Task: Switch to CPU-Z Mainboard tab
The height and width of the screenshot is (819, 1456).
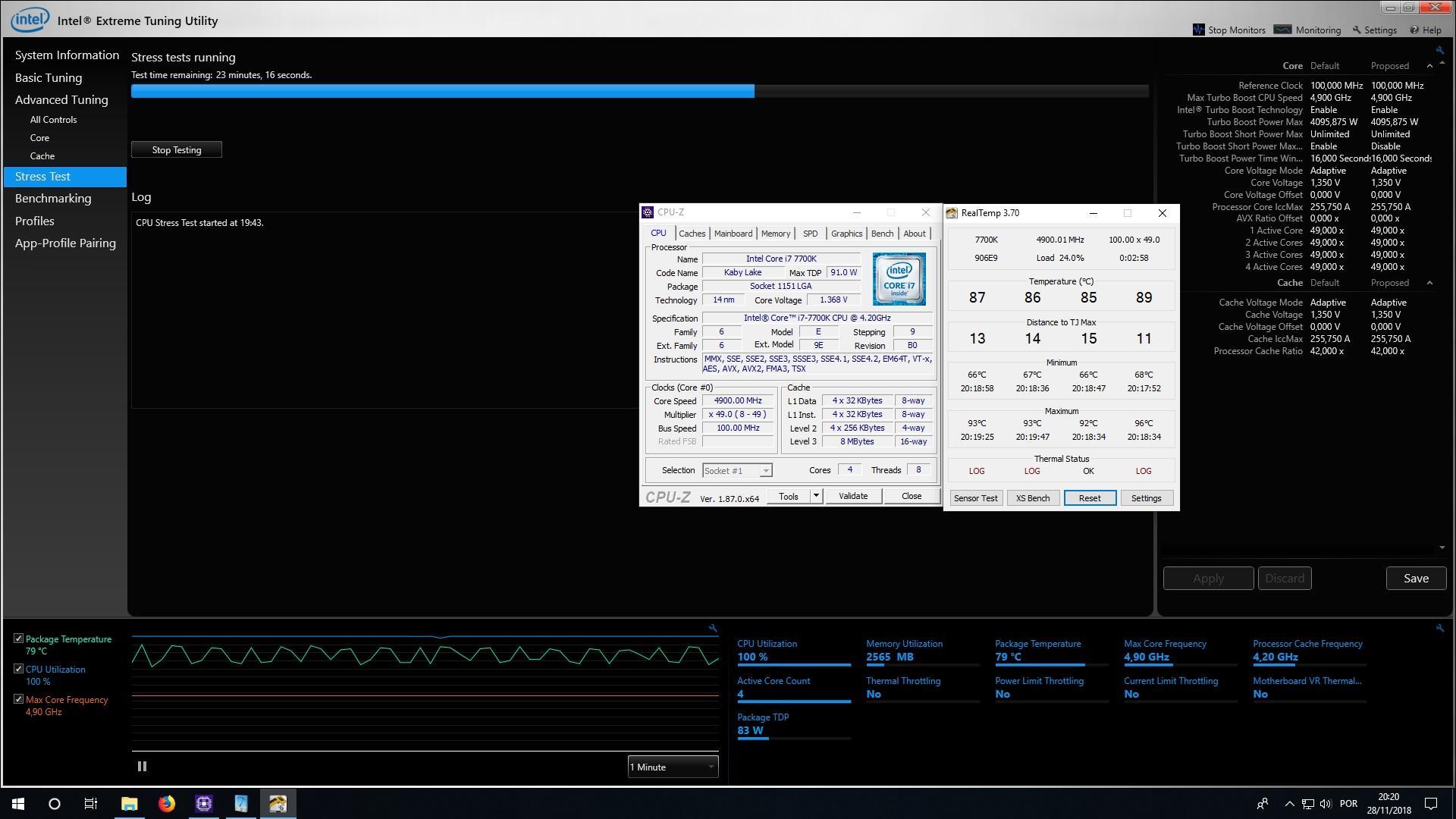Action: point(733,234)
